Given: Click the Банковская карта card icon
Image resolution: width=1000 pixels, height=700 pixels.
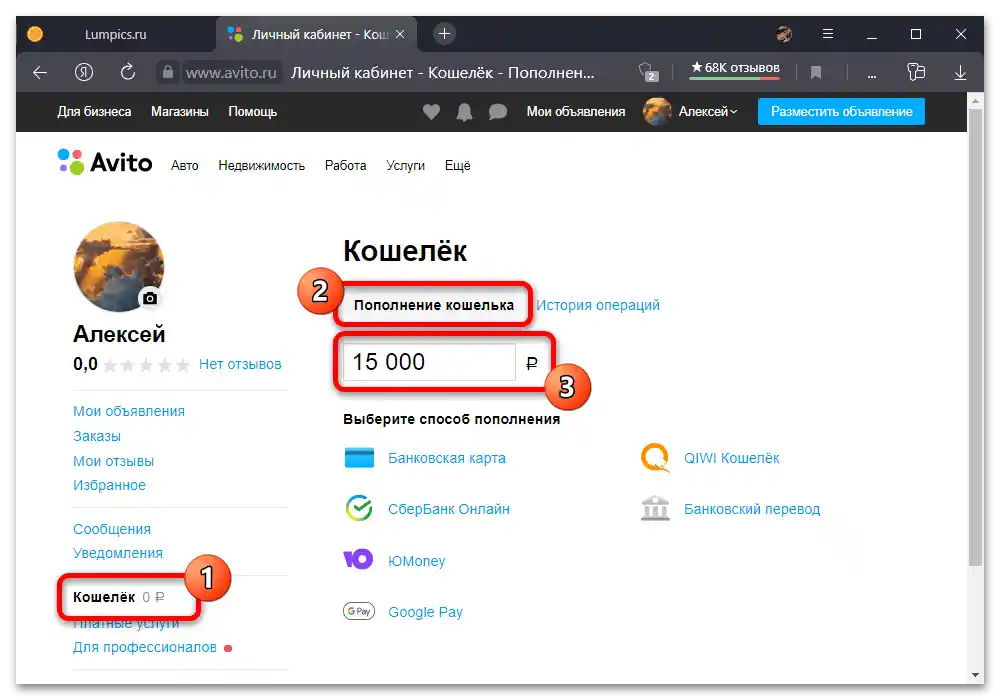Looking at the screenshot, I should pyautogui.click(x=359, y=458).
